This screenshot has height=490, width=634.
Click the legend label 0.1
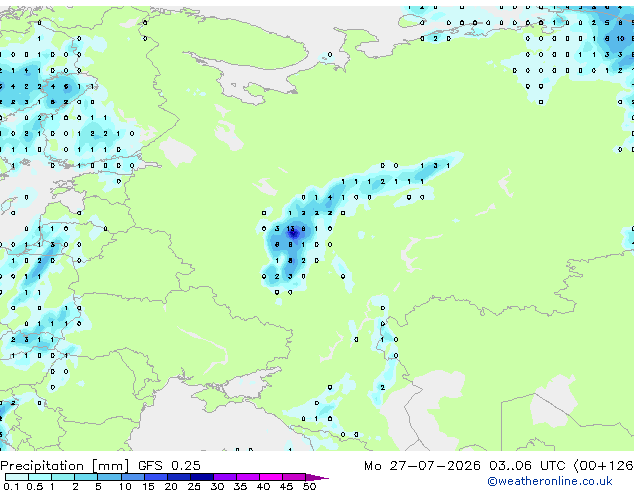click(11, 486)
